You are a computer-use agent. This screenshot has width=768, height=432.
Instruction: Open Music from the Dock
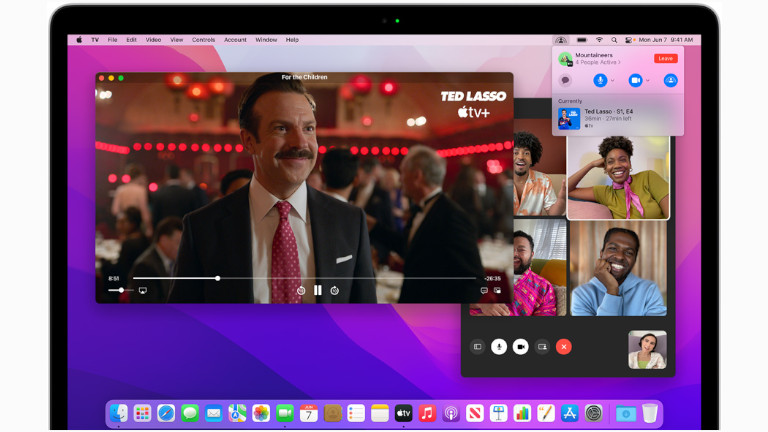(x=427, y=413)
